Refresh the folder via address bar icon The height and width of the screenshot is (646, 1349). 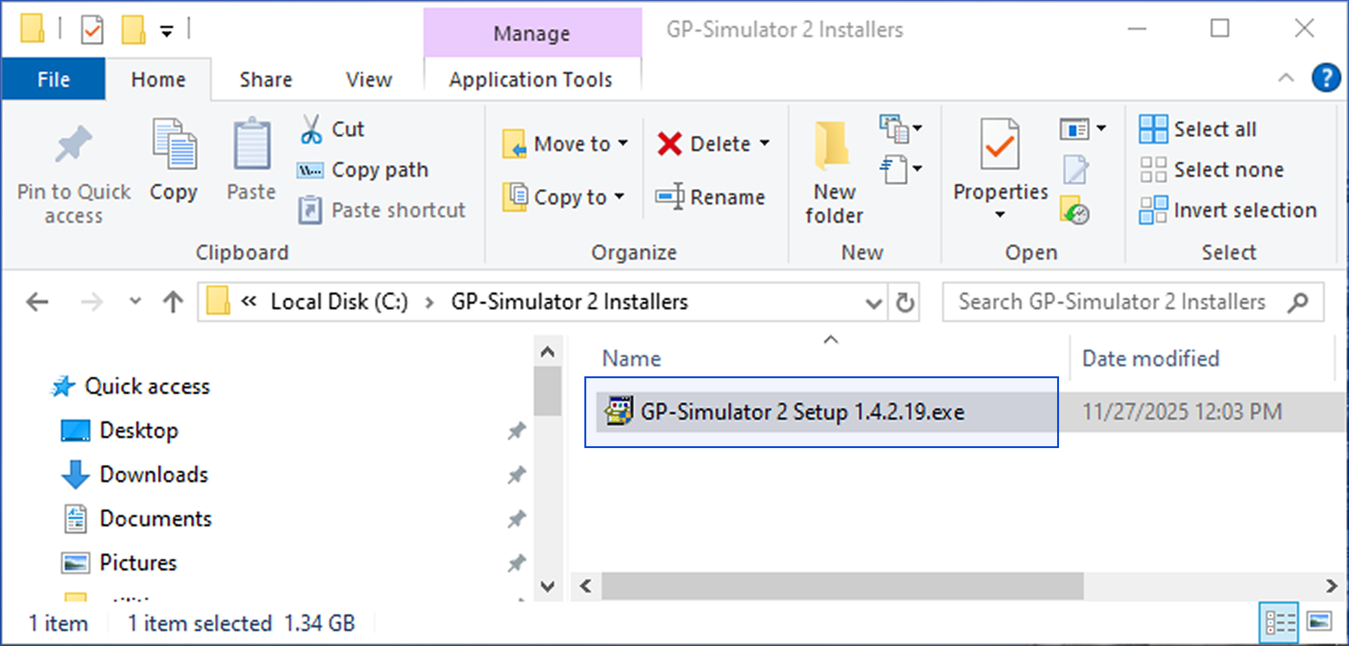point(905,302)
